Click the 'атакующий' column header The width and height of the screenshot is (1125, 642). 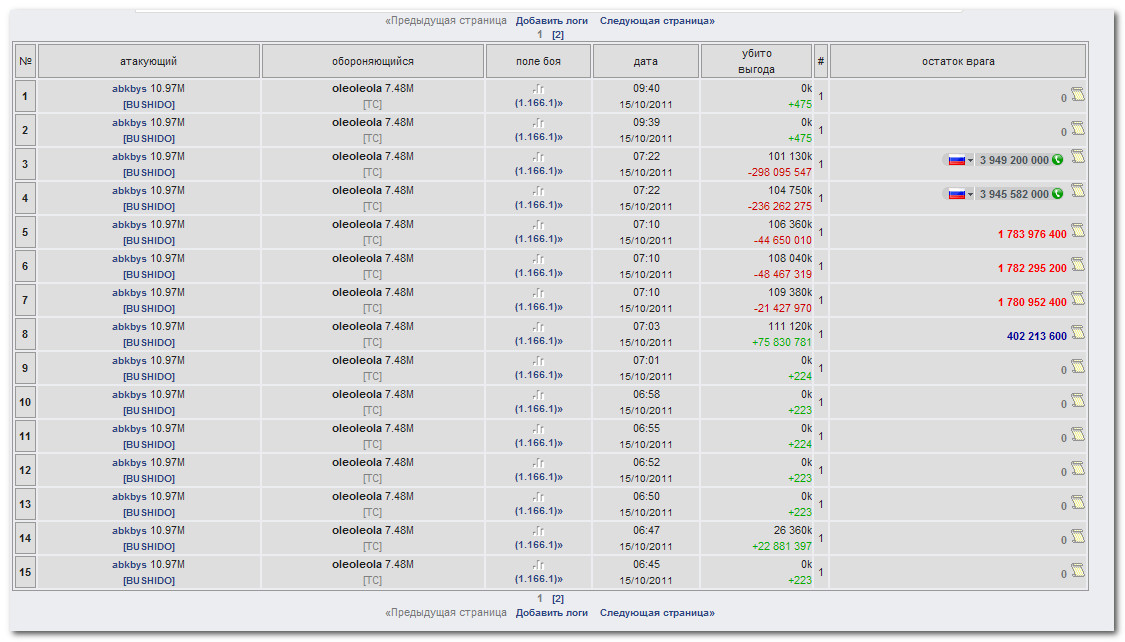148,61
